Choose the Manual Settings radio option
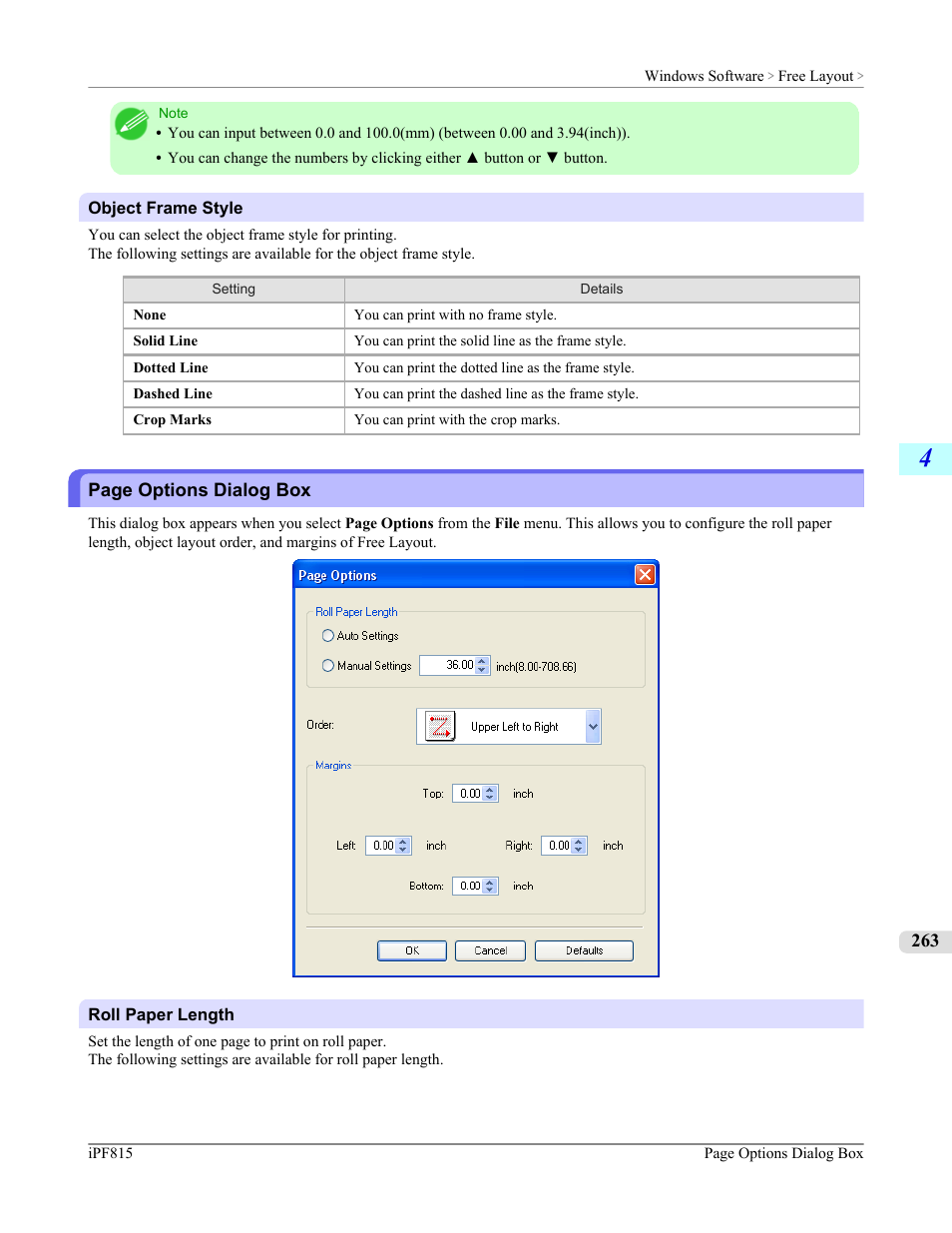The width and height of the screenshot is (952, 1233). pos(328,666)
